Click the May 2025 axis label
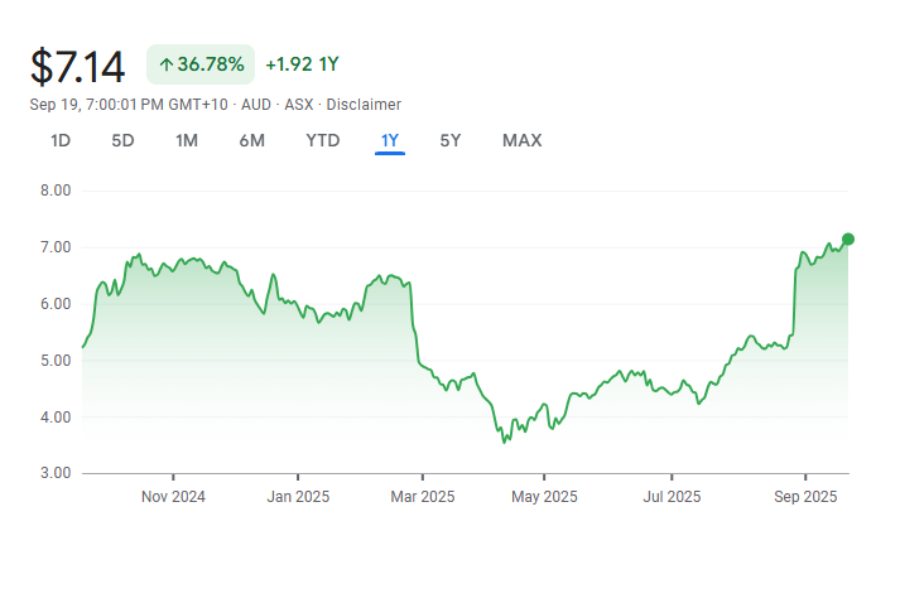The height and width of the screenshot is (600, 900). pos(545,497)
